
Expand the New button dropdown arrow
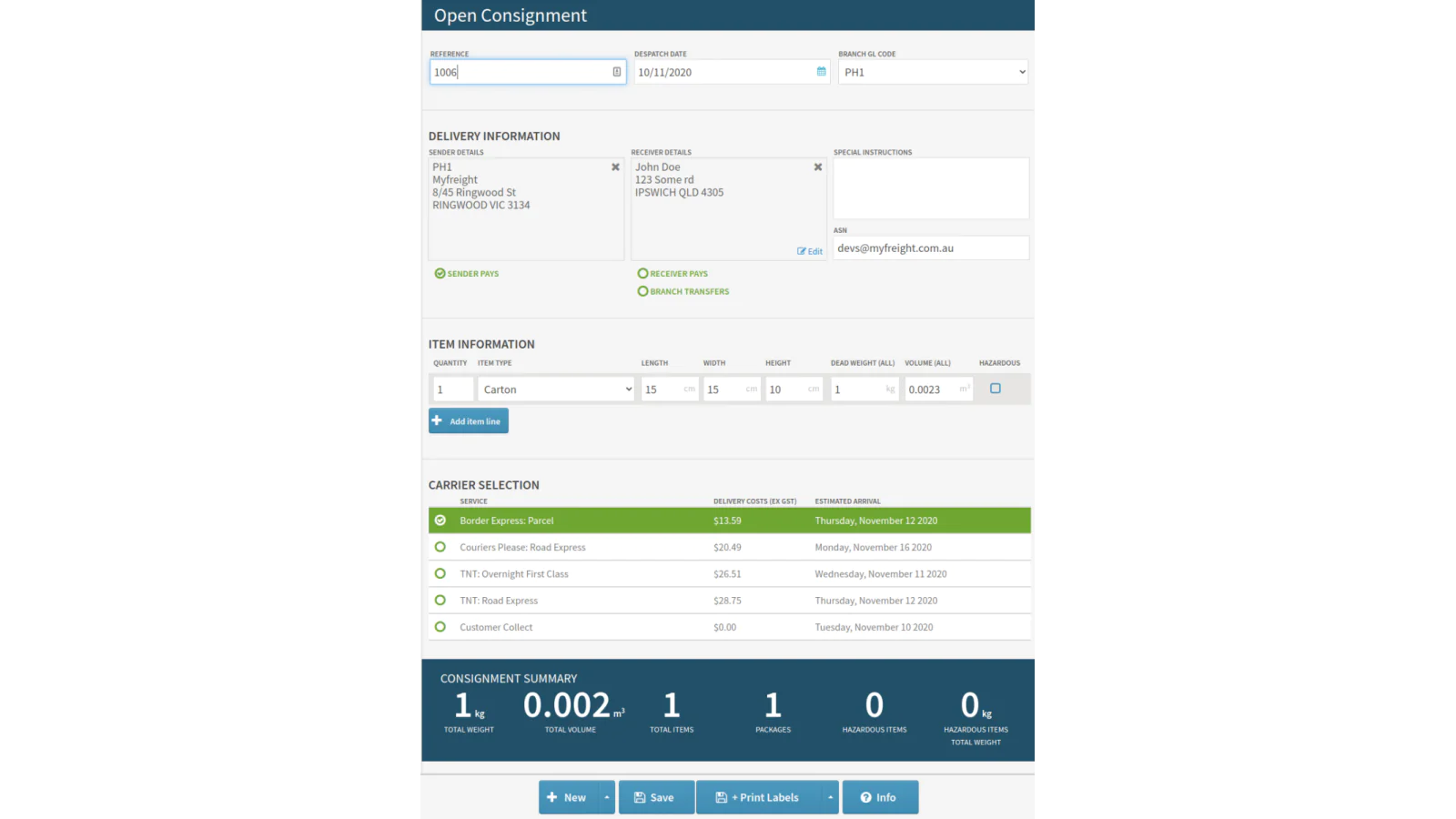pos(607,797)
